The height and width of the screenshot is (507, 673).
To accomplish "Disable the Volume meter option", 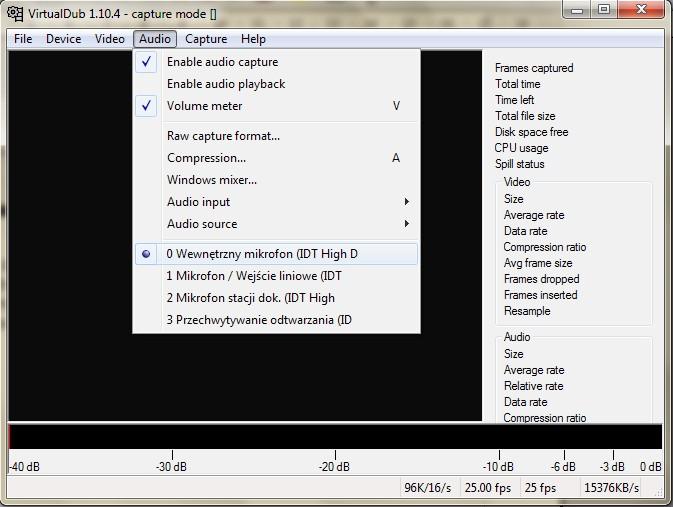I will (276, 106).
